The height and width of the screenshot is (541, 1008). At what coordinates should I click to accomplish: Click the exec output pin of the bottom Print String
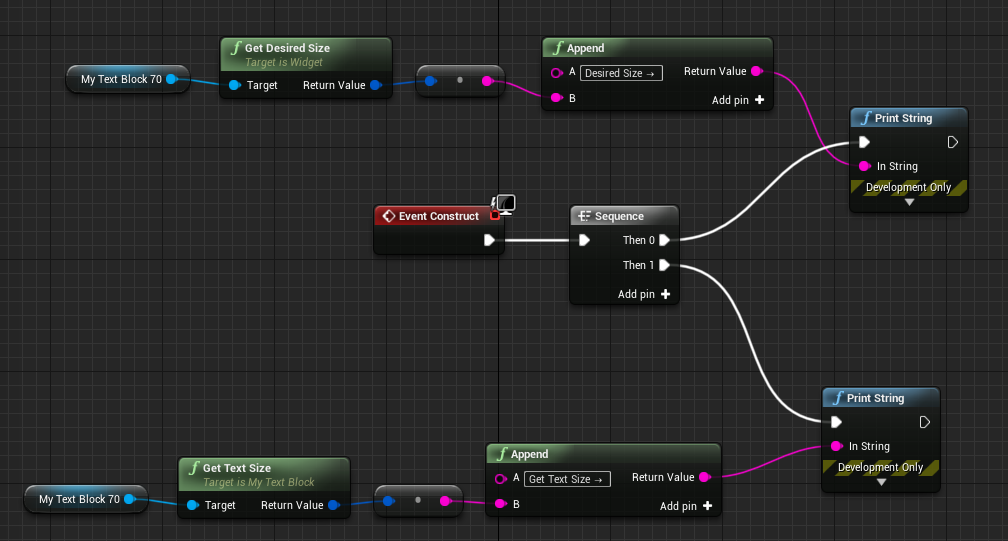click(924, 422)
